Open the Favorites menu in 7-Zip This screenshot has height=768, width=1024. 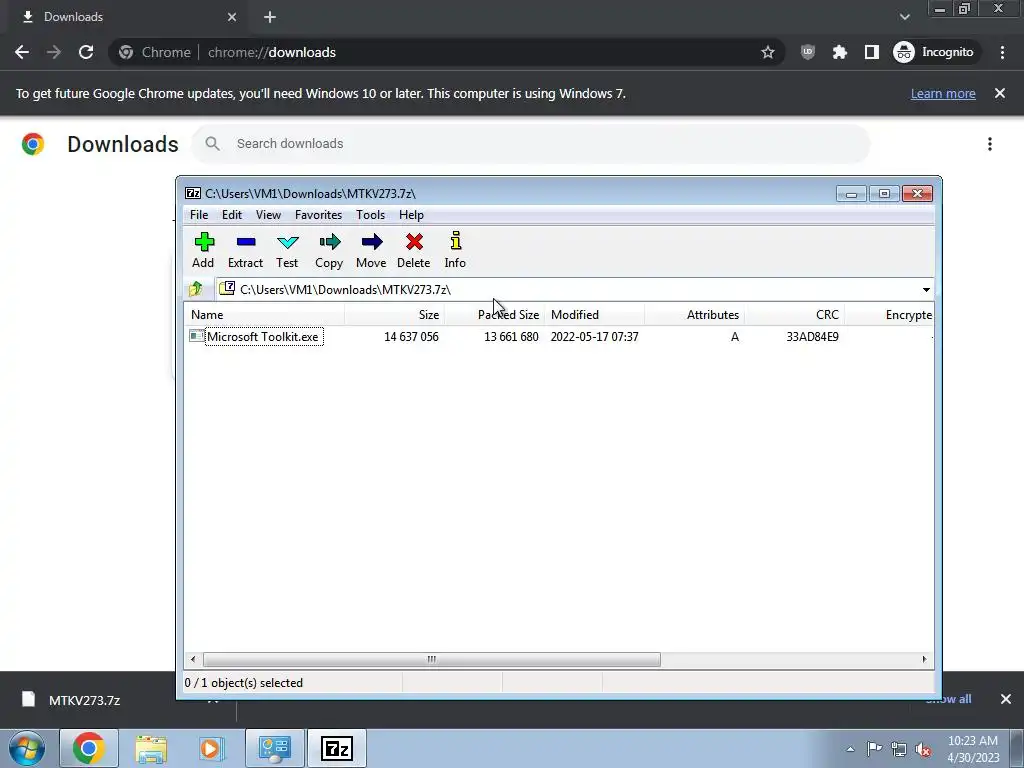coord(319,215)
